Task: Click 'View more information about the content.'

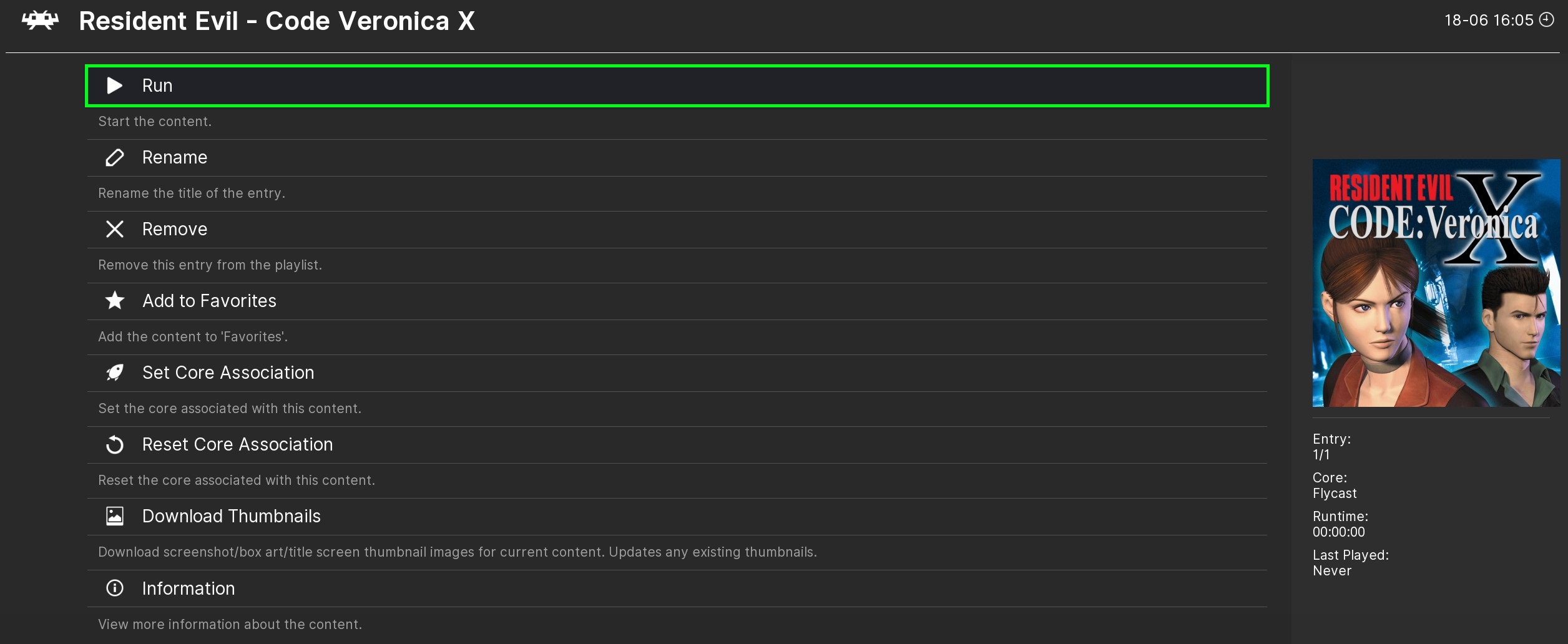Action: coord(230,625)
